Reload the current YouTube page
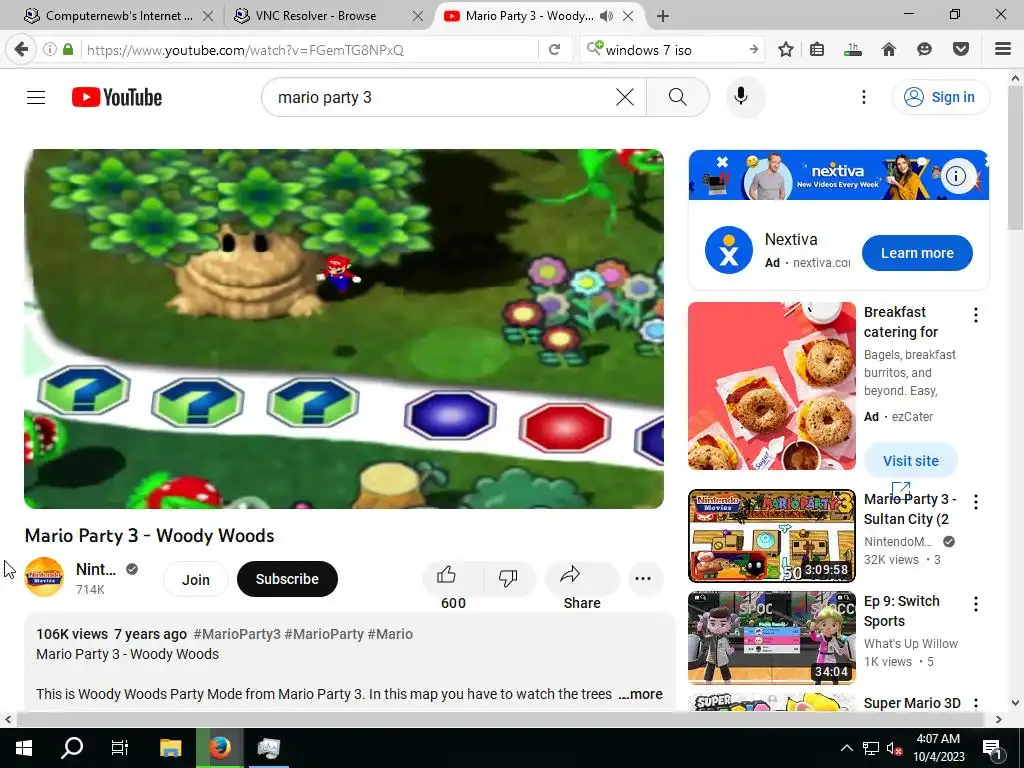This screenshot has width=1024, height=768. pyautogui.click(x=554, y=50)
